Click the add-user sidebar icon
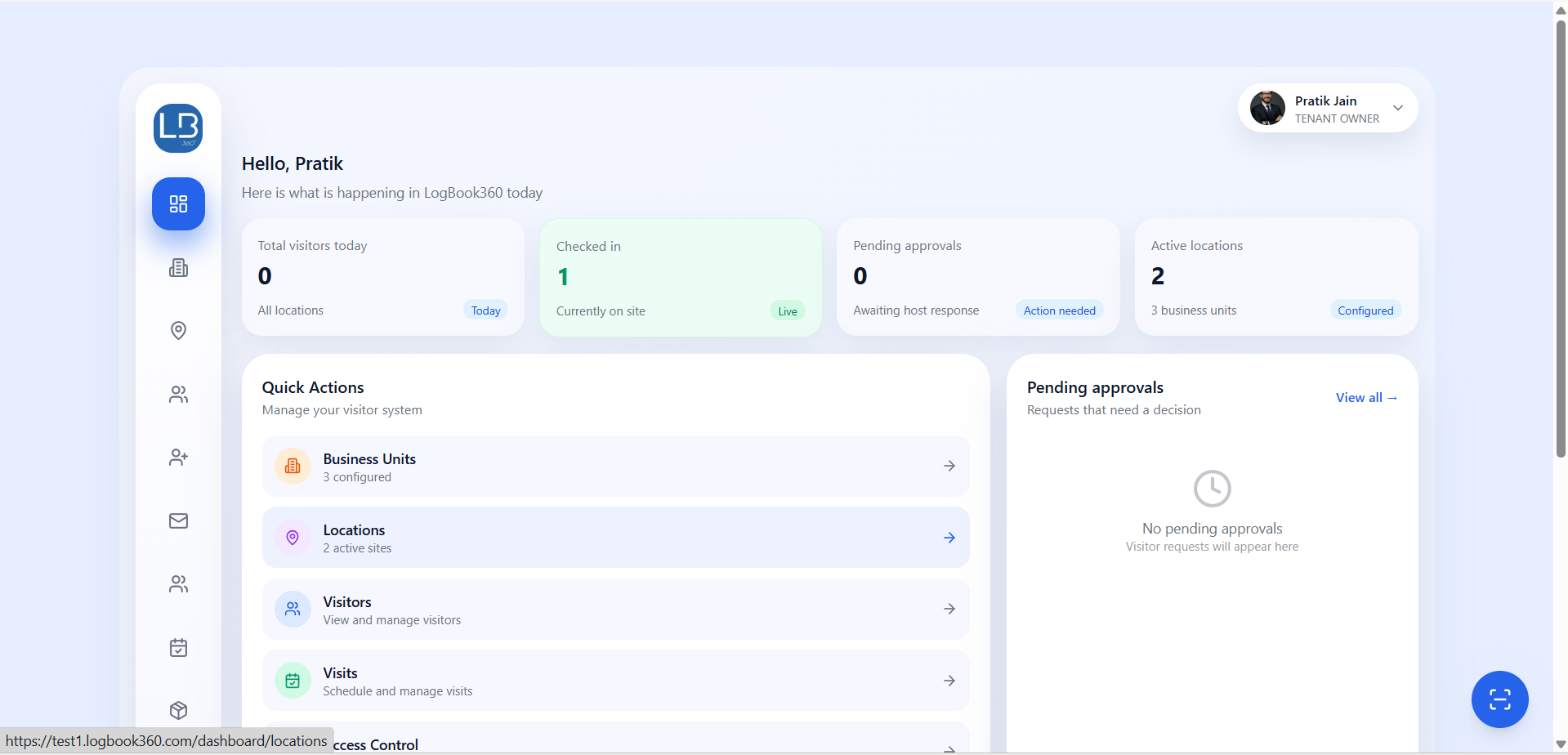 click(x=178, y=458)
